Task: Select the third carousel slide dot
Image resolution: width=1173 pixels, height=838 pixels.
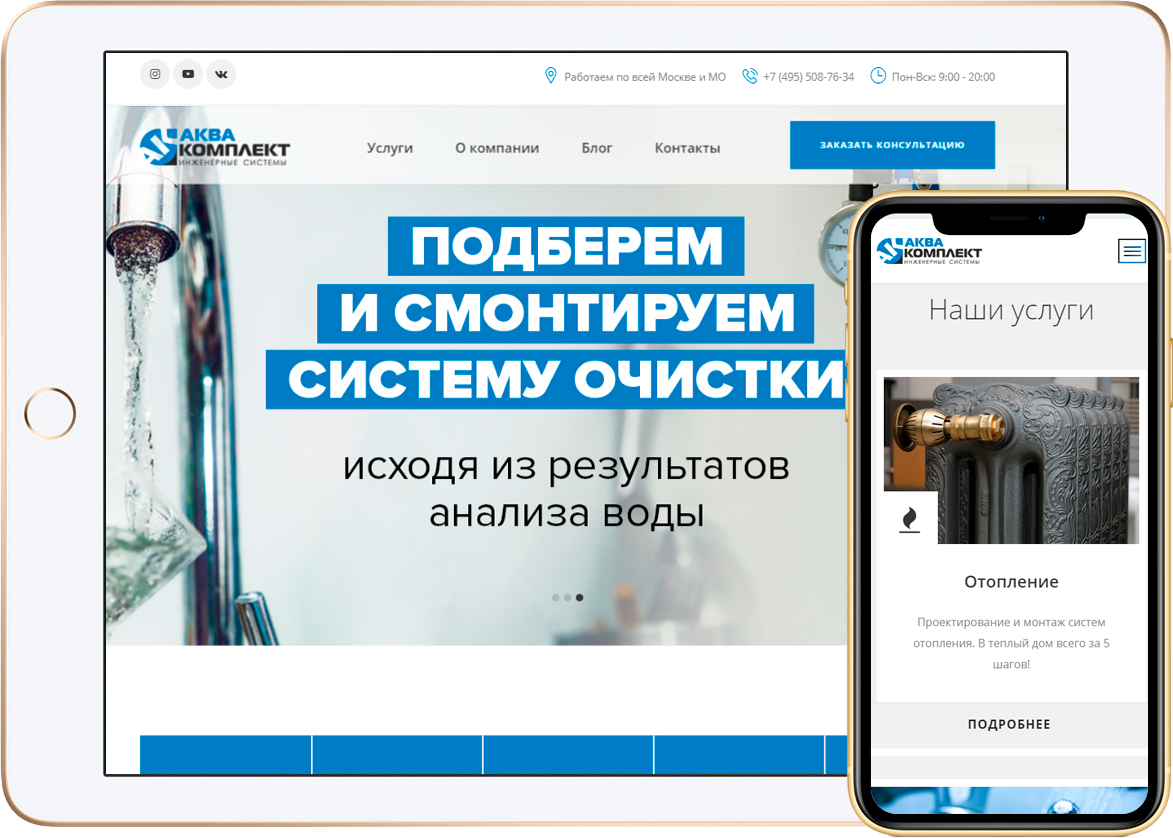Action: coord(580,598)
